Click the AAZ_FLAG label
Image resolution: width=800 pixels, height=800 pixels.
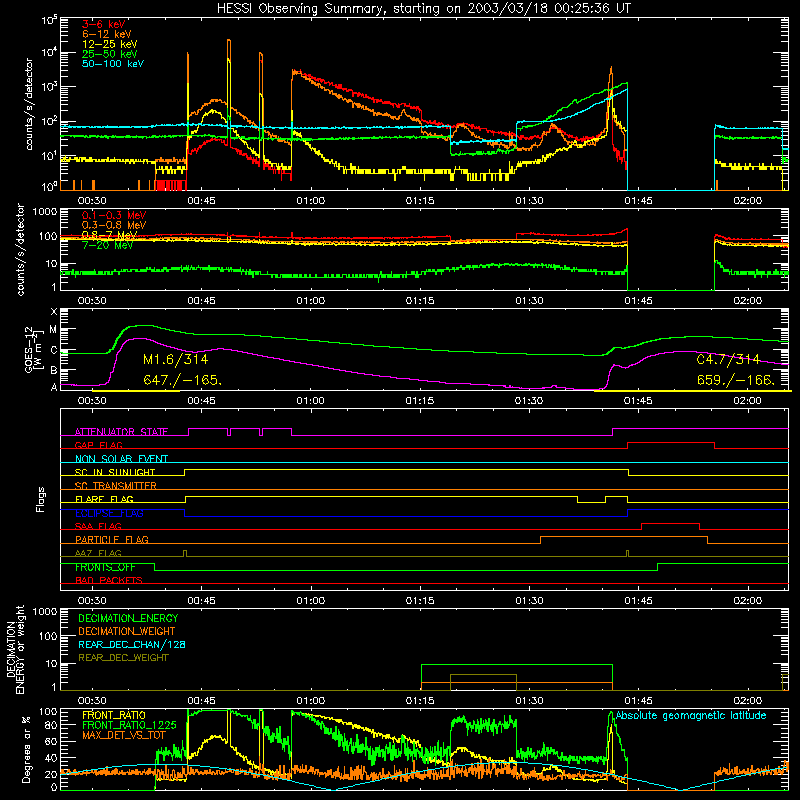[98, 553]
